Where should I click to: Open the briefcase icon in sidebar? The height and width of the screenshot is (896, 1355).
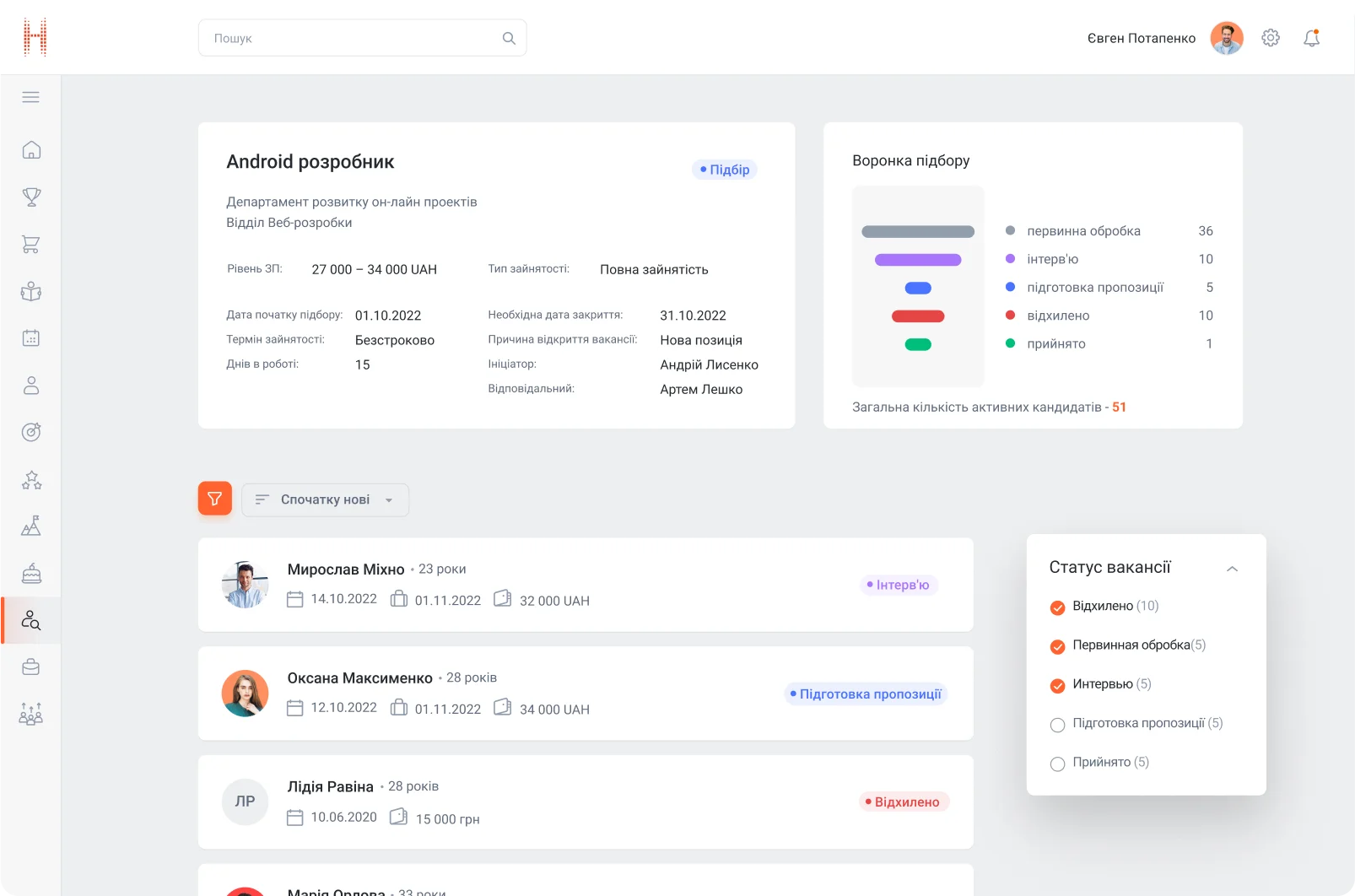(x=31, y=667)
